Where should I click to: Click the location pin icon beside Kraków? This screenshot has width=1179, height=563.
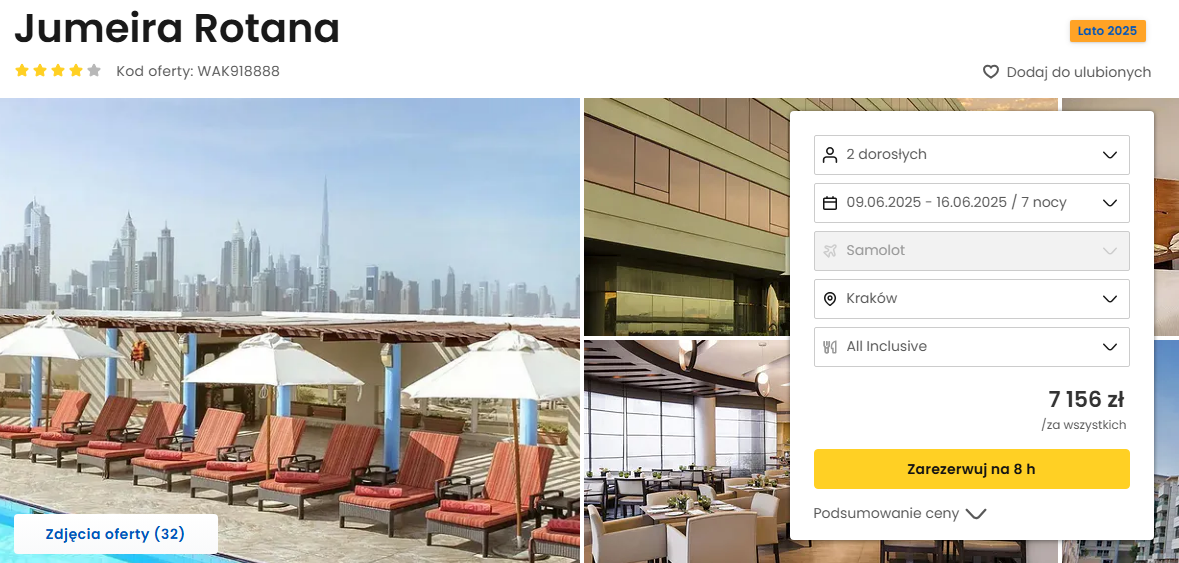[830, 299]
